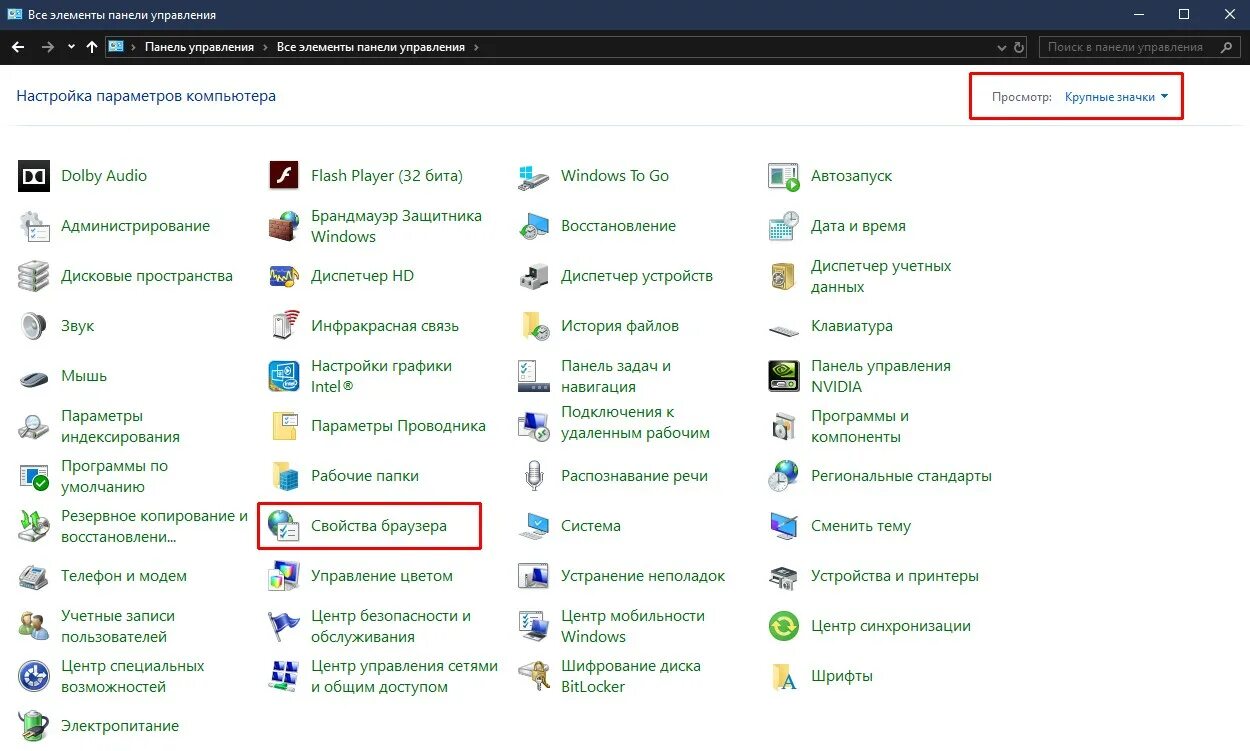1250x751 pixels.
Task: Open the Диспетчер устройств icon
Action: pos(534,276)
